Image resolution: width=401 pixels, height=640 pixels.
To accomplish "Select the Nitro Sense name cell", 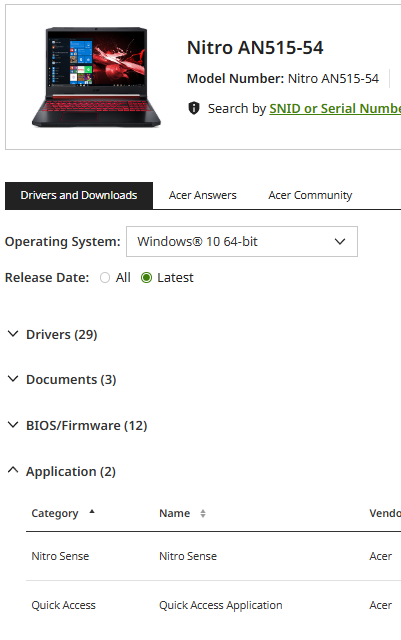I will [188, 556].
